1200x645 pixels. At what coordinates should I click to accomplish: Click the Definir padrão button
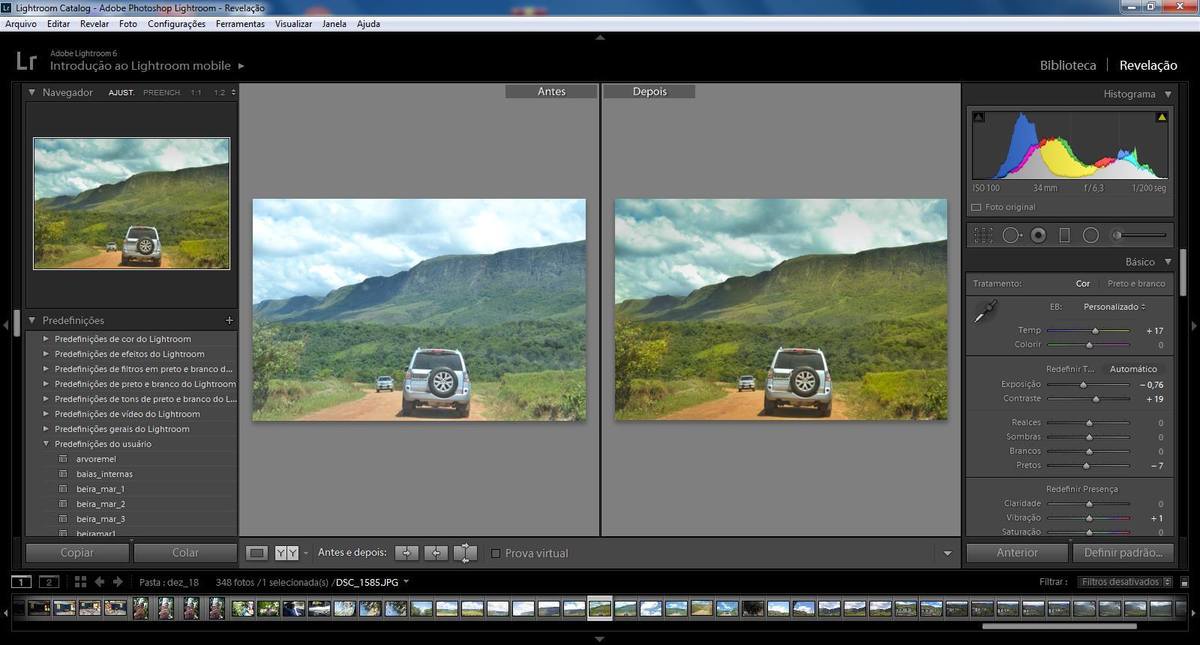(x=1123, y=553)
